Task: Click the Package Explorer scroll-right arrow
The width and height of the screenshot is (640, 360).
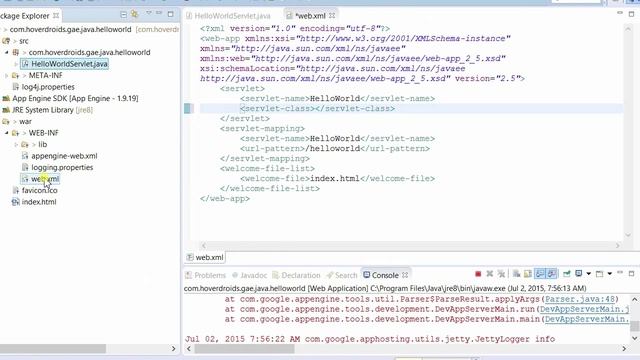Action: point(173,349)
